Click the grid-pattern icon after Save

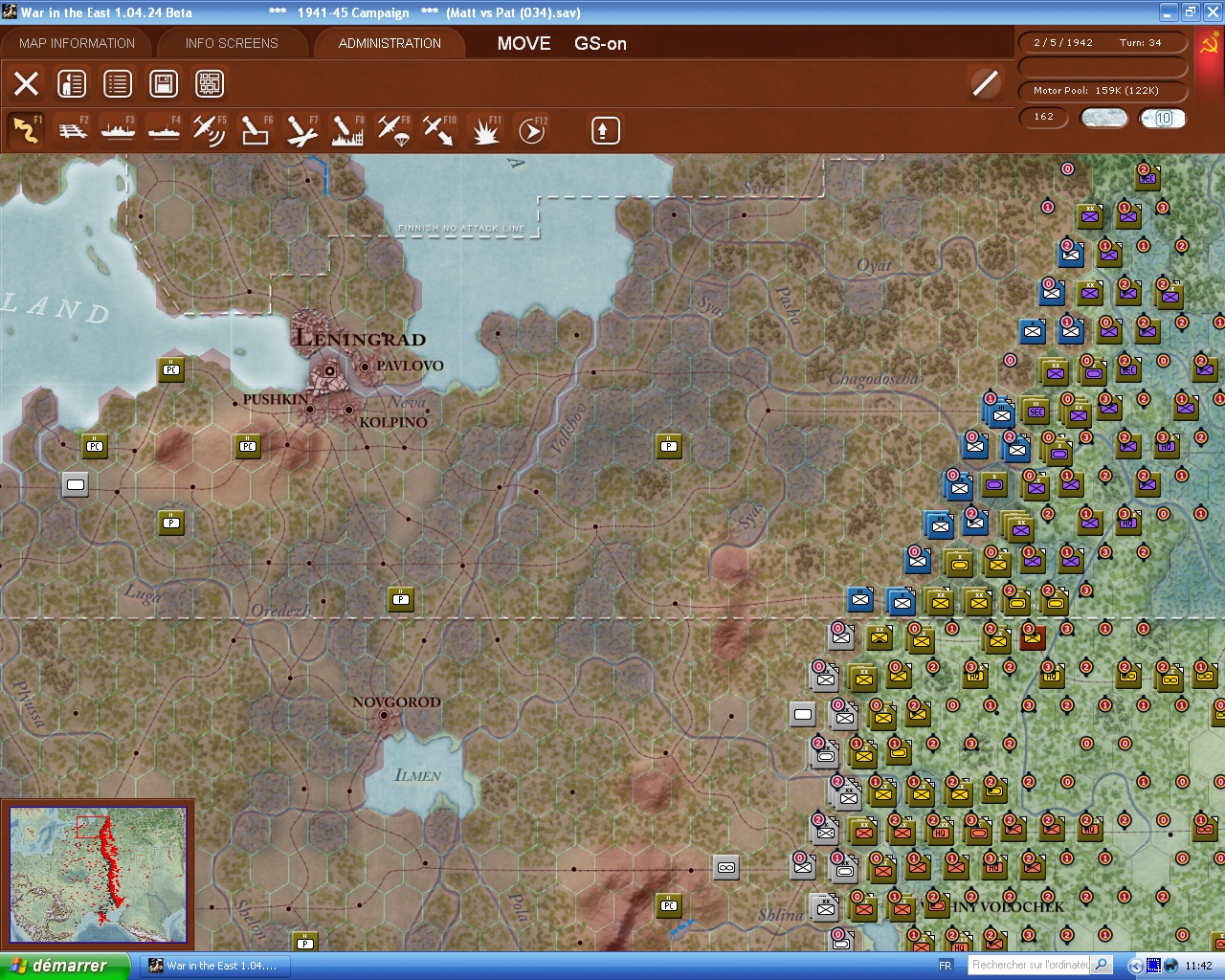210,83
